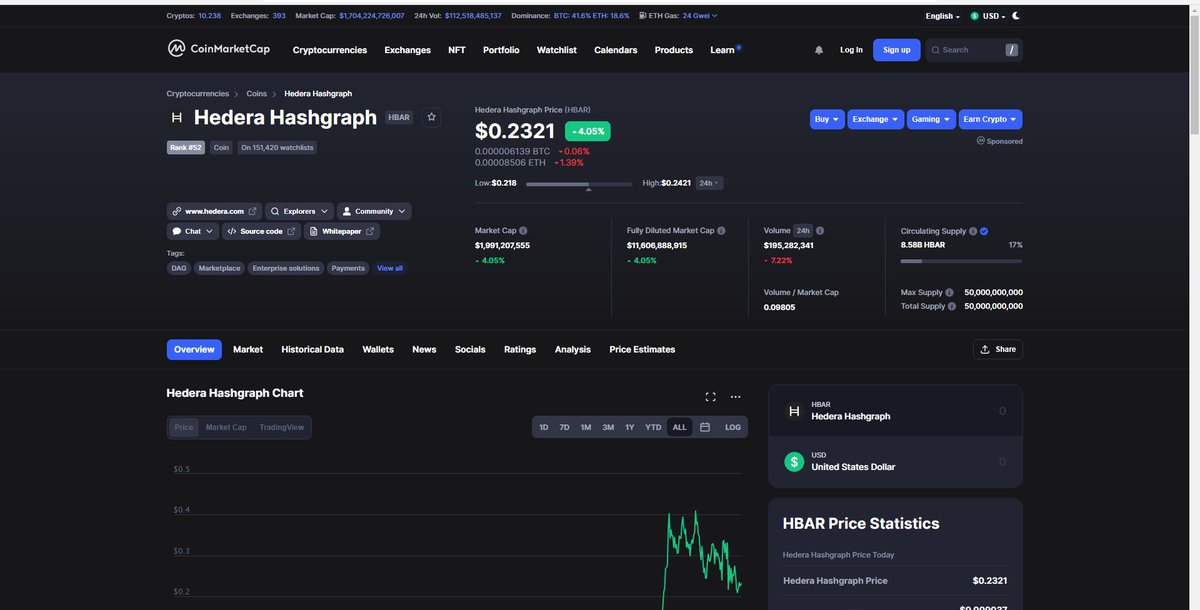This screenshot has width=1200, height=610.
Task: Click Circulating Supply info icon
Action: coord(973,231)
